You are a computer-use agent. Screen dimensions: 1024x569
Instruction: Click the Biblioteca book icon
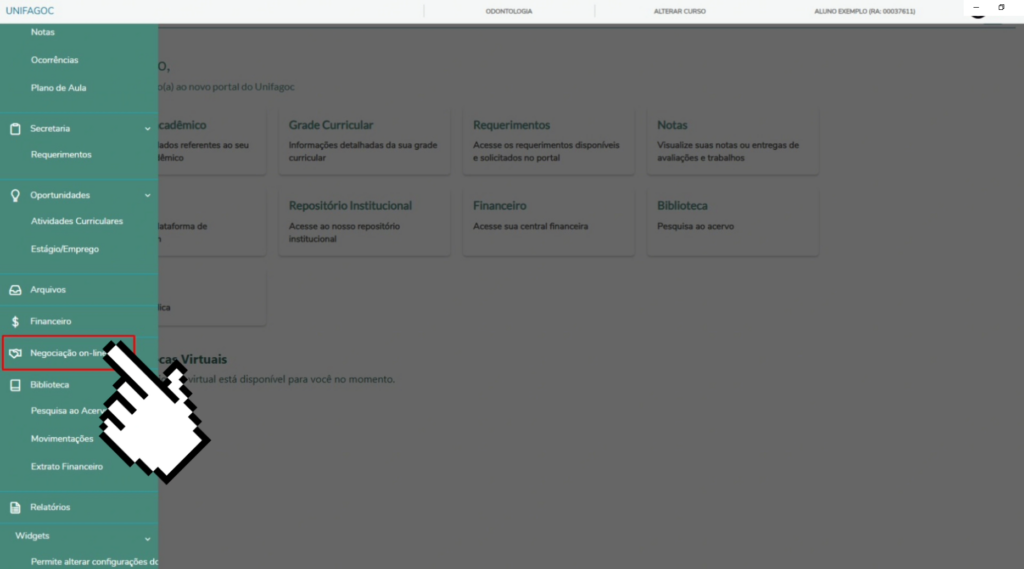(x=15, y=385)
